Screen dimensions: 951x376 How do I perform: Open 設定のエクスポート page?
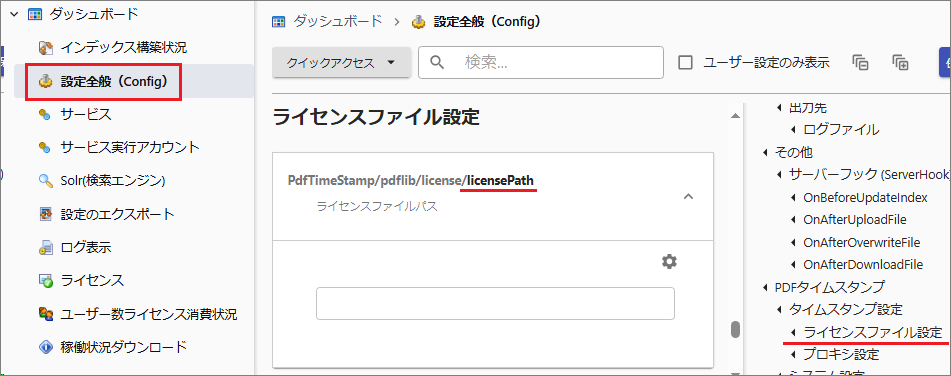[x=117, y=214]
